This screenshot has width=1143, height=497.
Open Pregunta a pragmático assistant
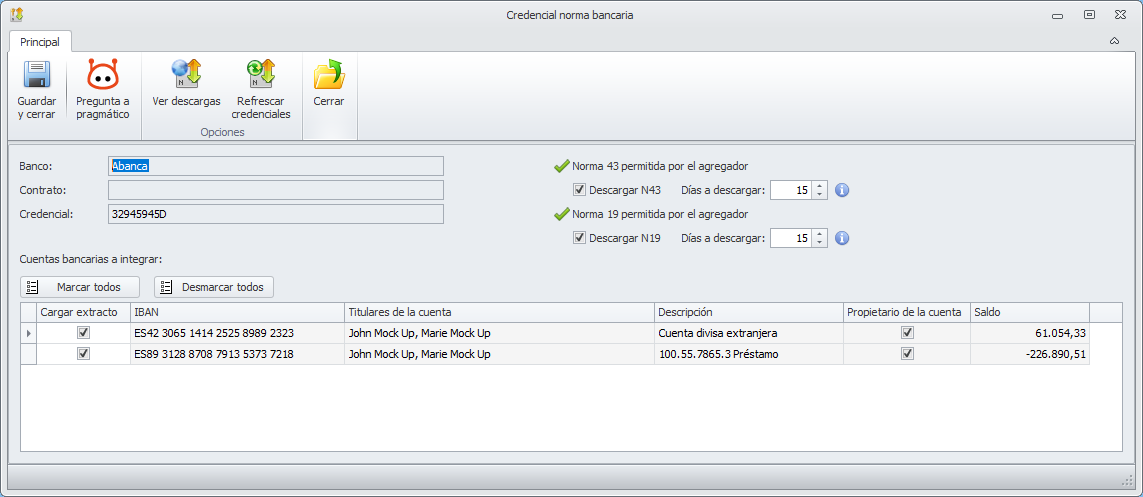[x=103, y=77]
